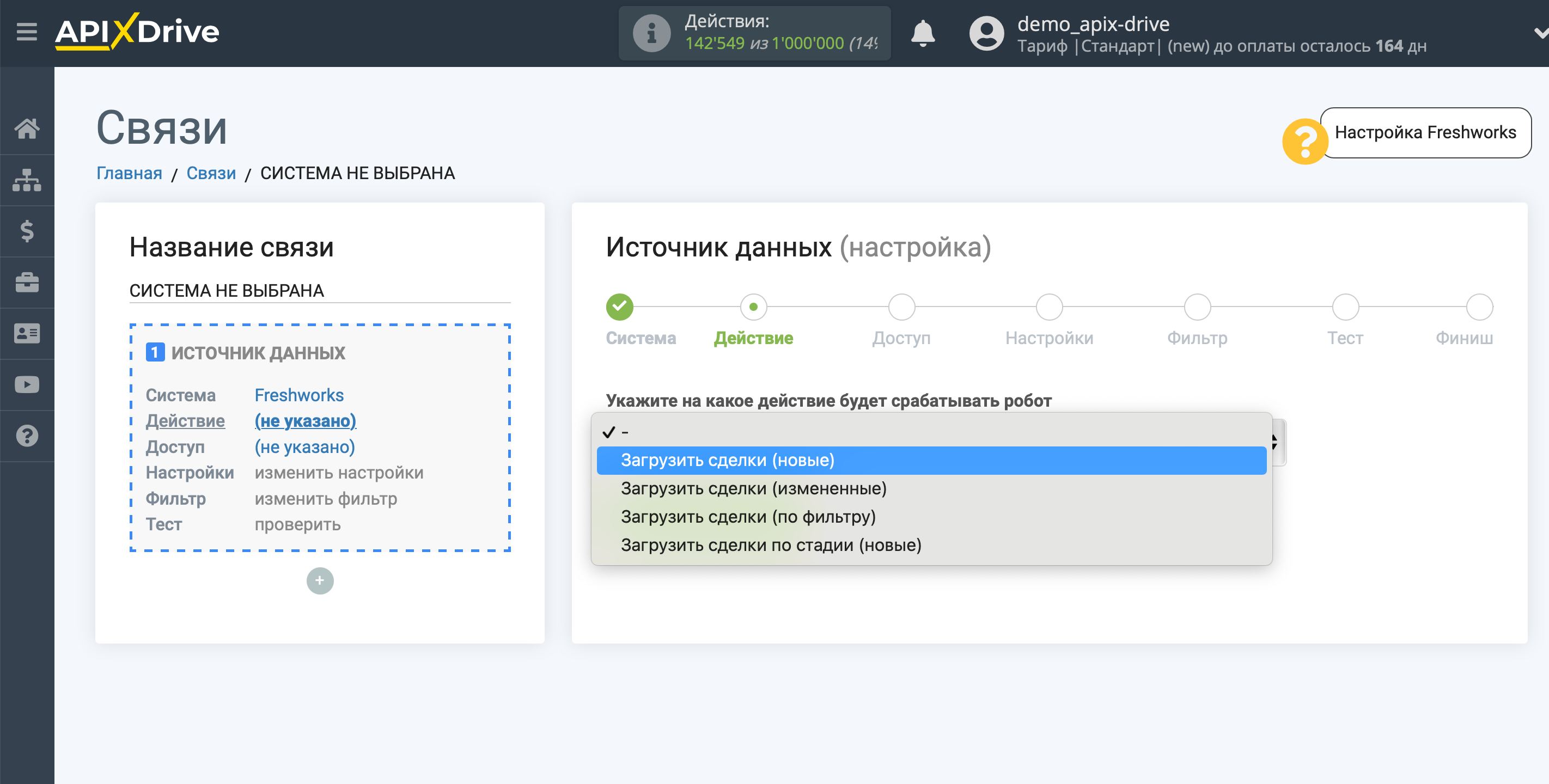
Task: Select the Фильтр step circle
Action: [1197, 307]
